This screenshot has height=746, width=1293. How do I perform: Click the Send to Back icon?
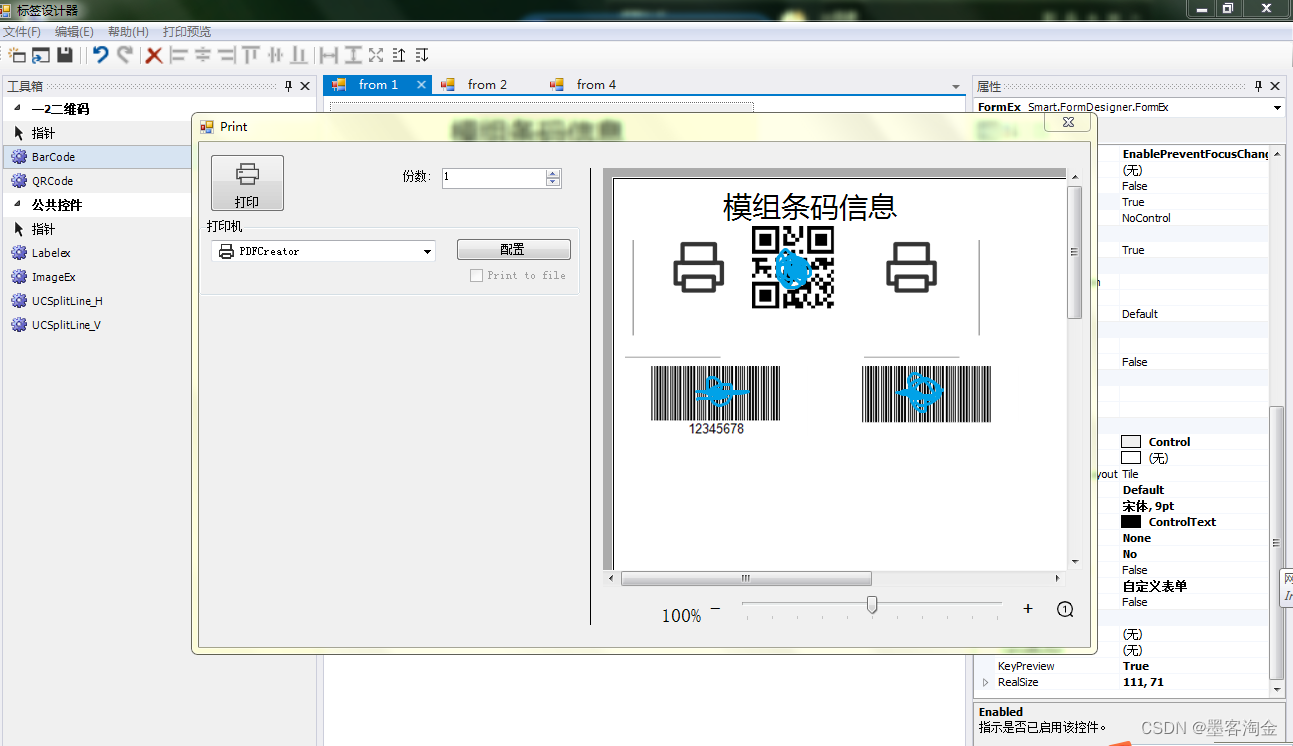[x=422, y=55]
